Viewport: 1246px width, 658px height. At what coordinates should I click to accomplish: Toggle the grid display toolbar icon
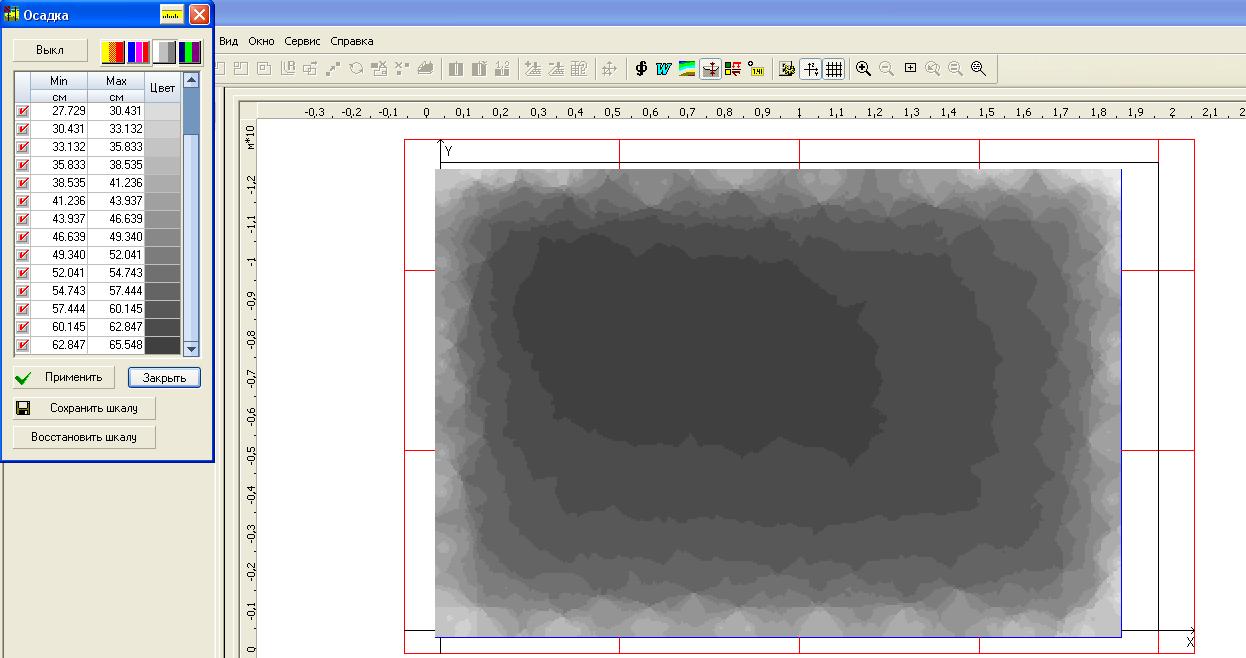[834, 69]
